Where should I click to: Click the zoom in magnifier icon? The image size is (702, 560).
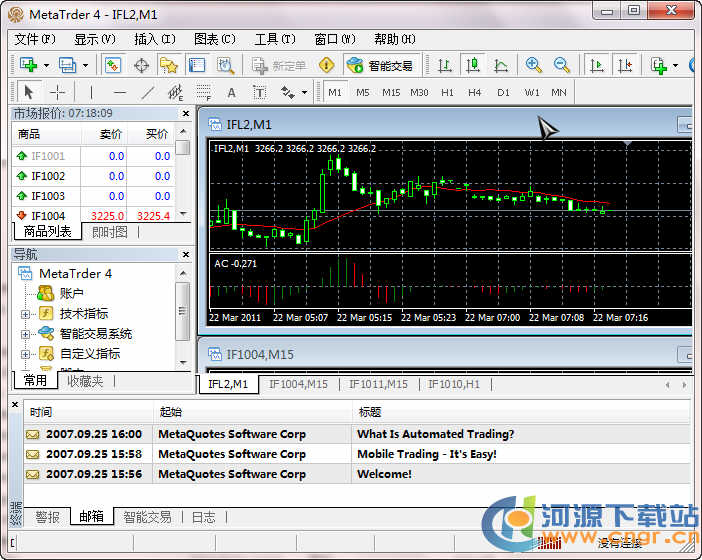coord(534,65)
